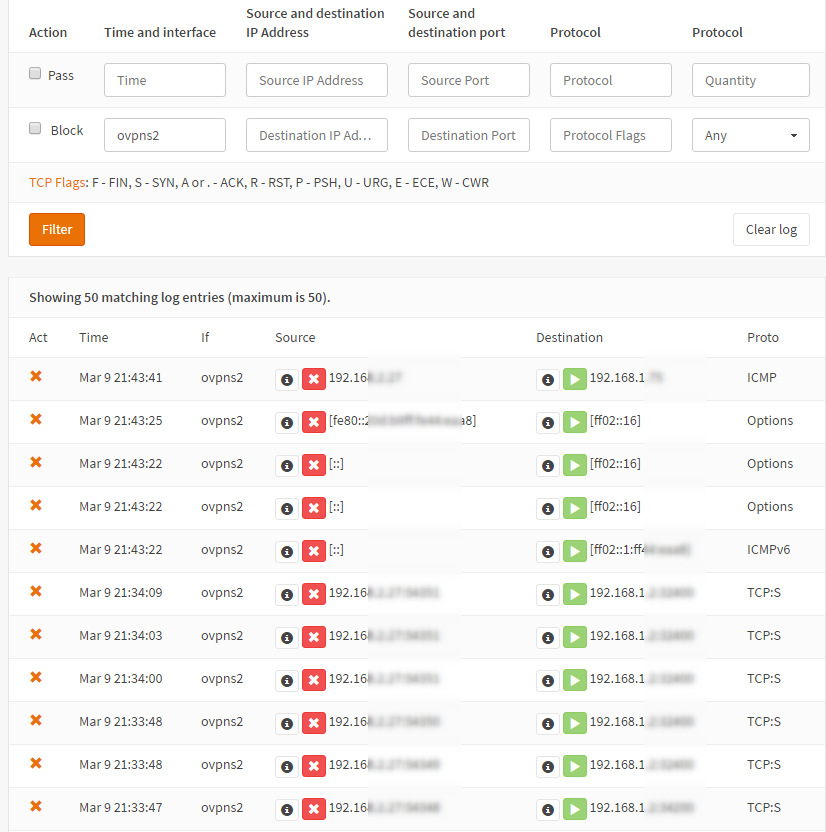Enable the Pass action checkbox
The height and width of the screenshot is (832, 826).
(35, 74)
